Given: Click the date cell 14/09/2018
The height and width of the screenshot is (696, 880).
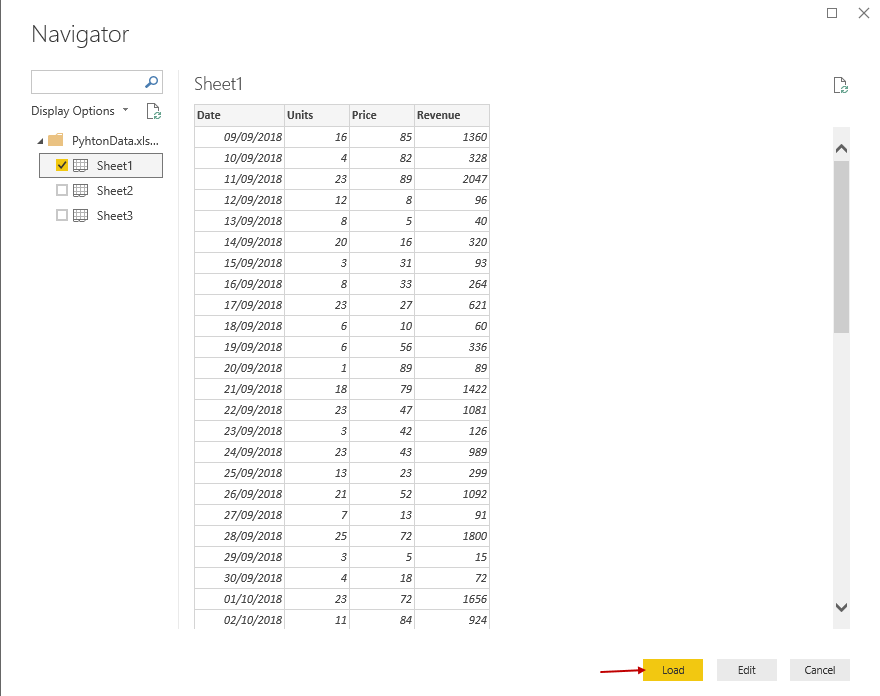Looking at the screenshot, I should pyautogui.click(x=240, y=242).
